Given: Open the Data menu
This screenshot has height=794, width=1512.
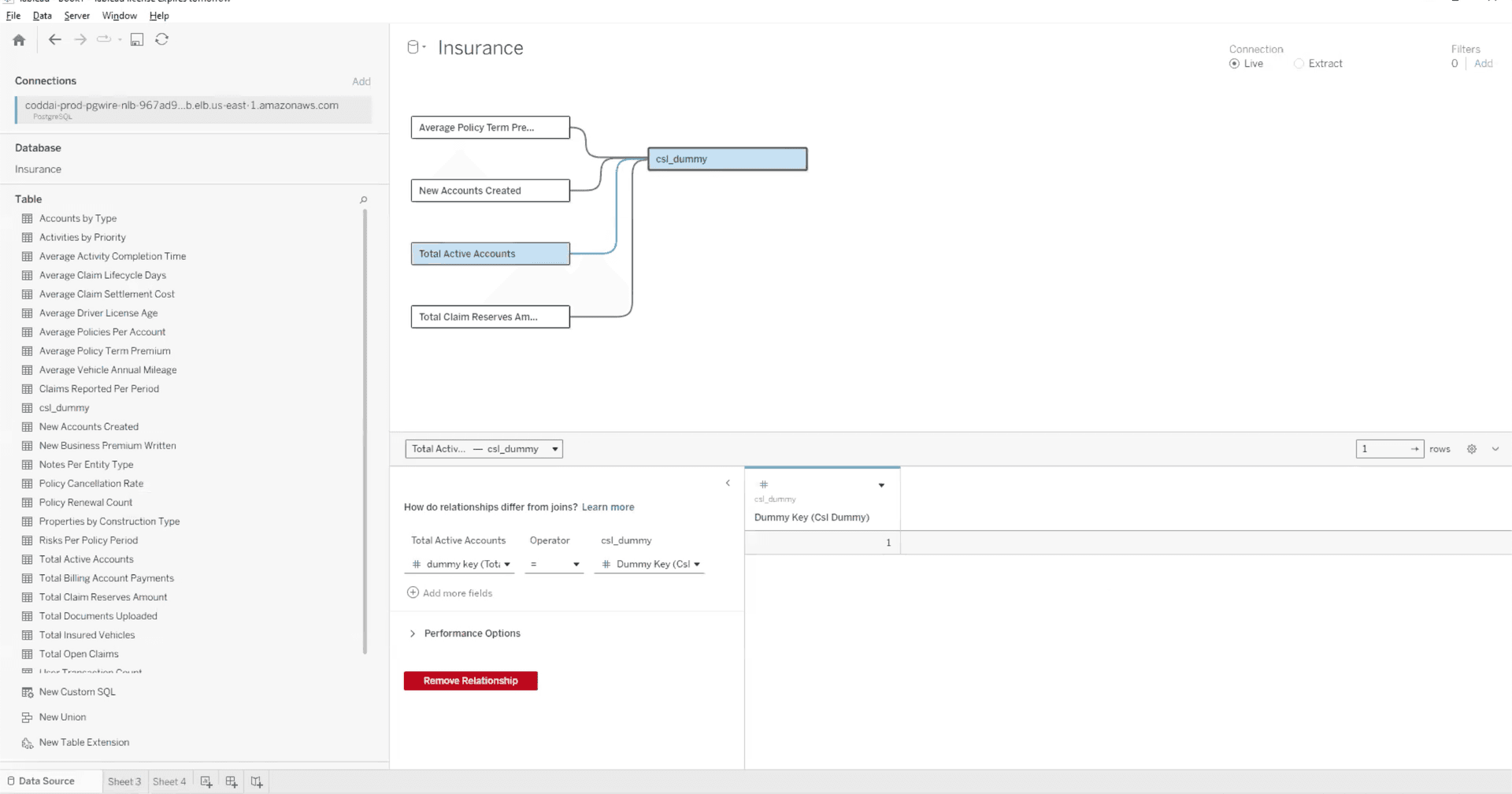Looking at the screenshot, I should click(x=43, y=15).
